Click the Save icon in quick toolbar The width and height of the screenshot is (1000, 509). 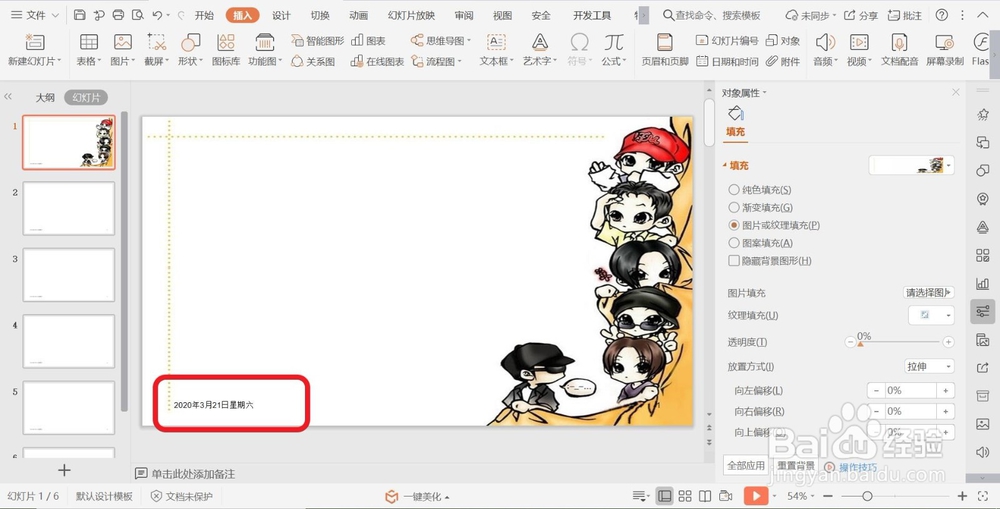tap(80, 15)
